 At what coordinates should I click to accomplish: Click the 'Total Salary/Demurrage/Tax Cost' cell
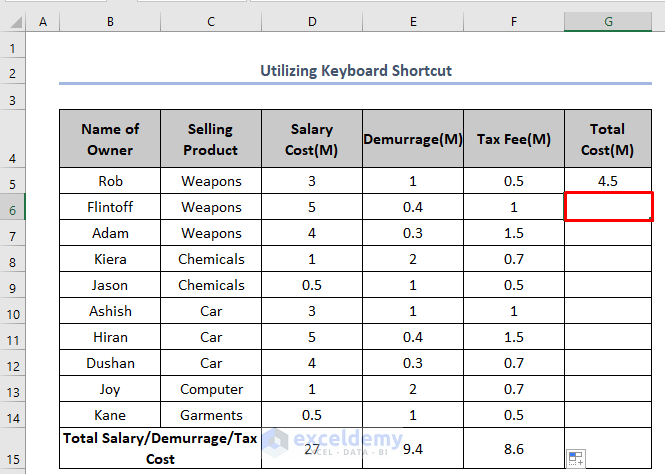(x=160, y=448)
